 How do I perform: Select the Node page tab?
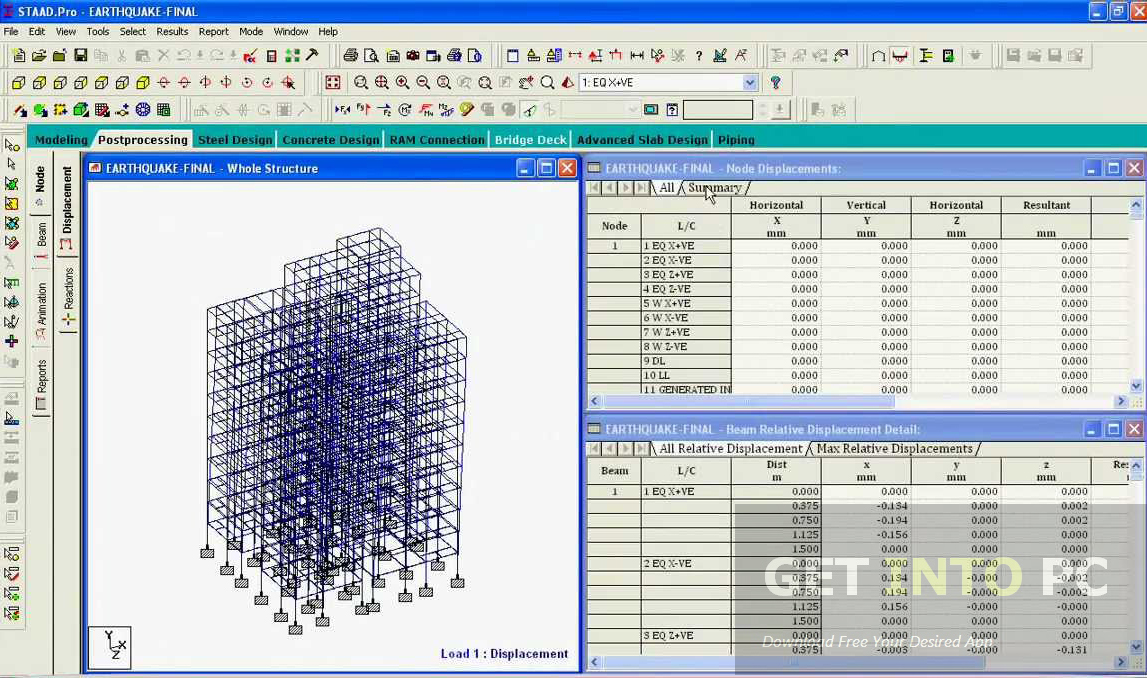[x=40, y=186]
